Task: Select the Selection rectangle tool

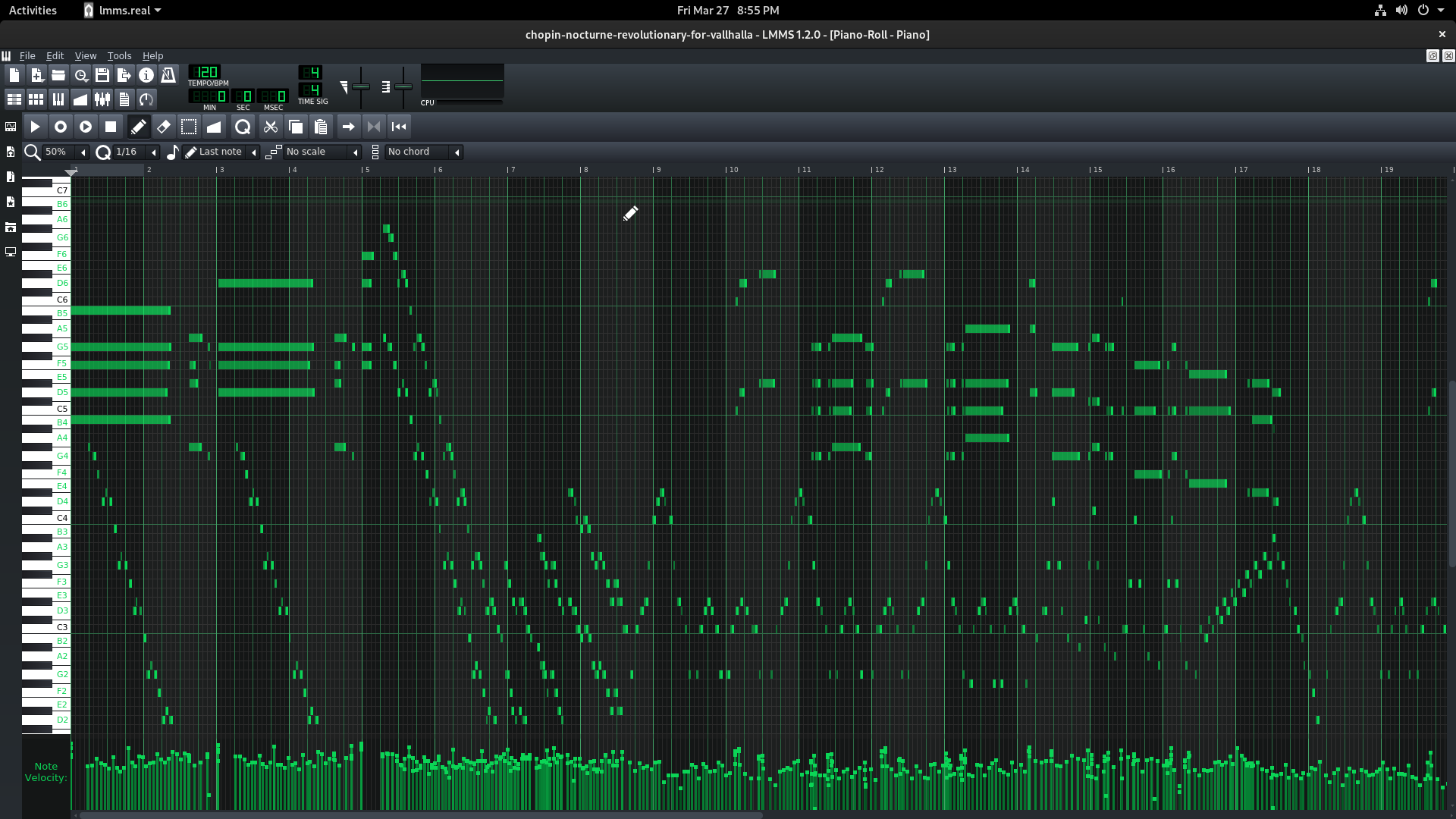Action: (x=189, y=126)
